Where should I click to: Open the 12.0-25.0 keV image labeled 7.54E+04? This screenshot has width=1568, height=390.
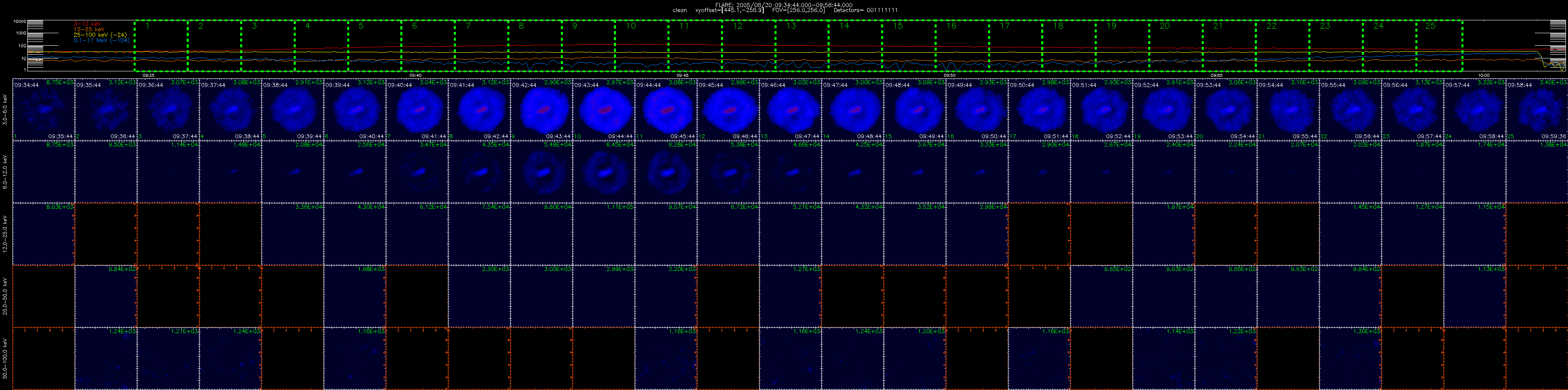pyautogui.click(x=479, y=234)
